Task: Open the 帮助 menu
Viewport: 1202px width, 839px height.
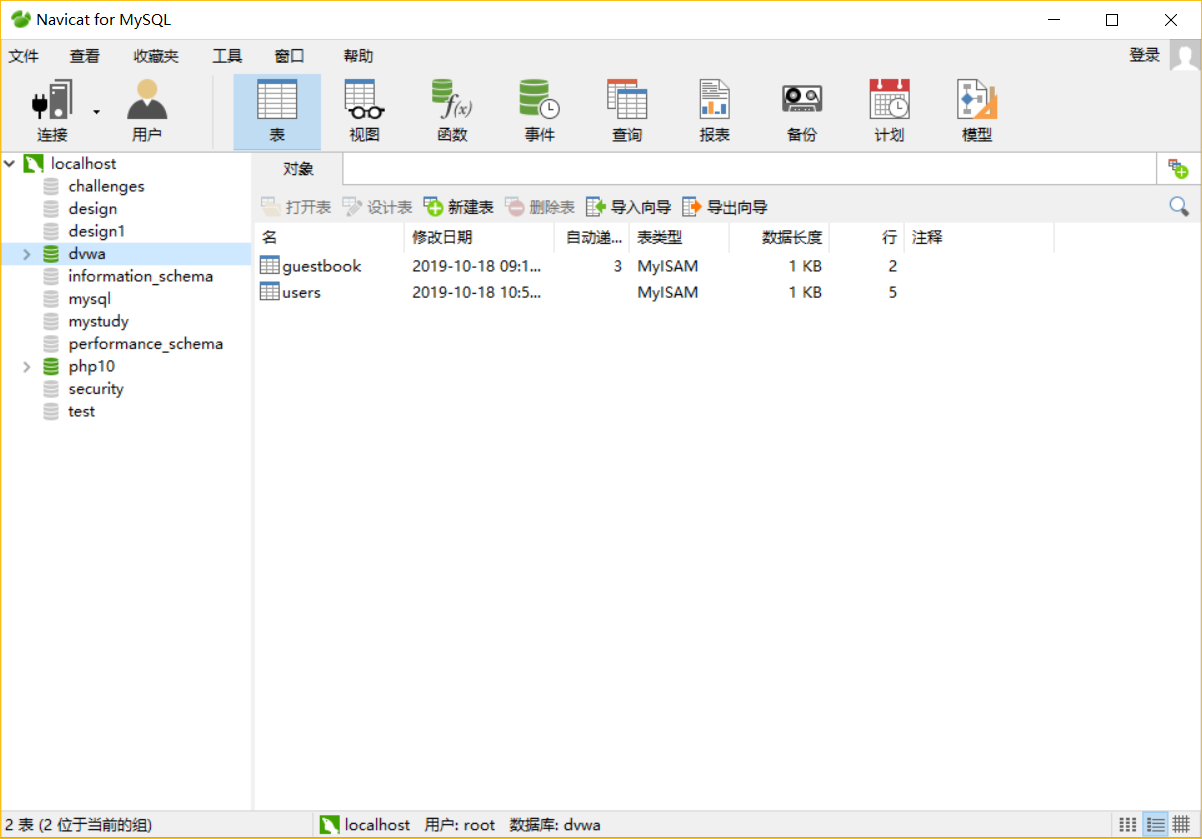Action: [358, 56]
